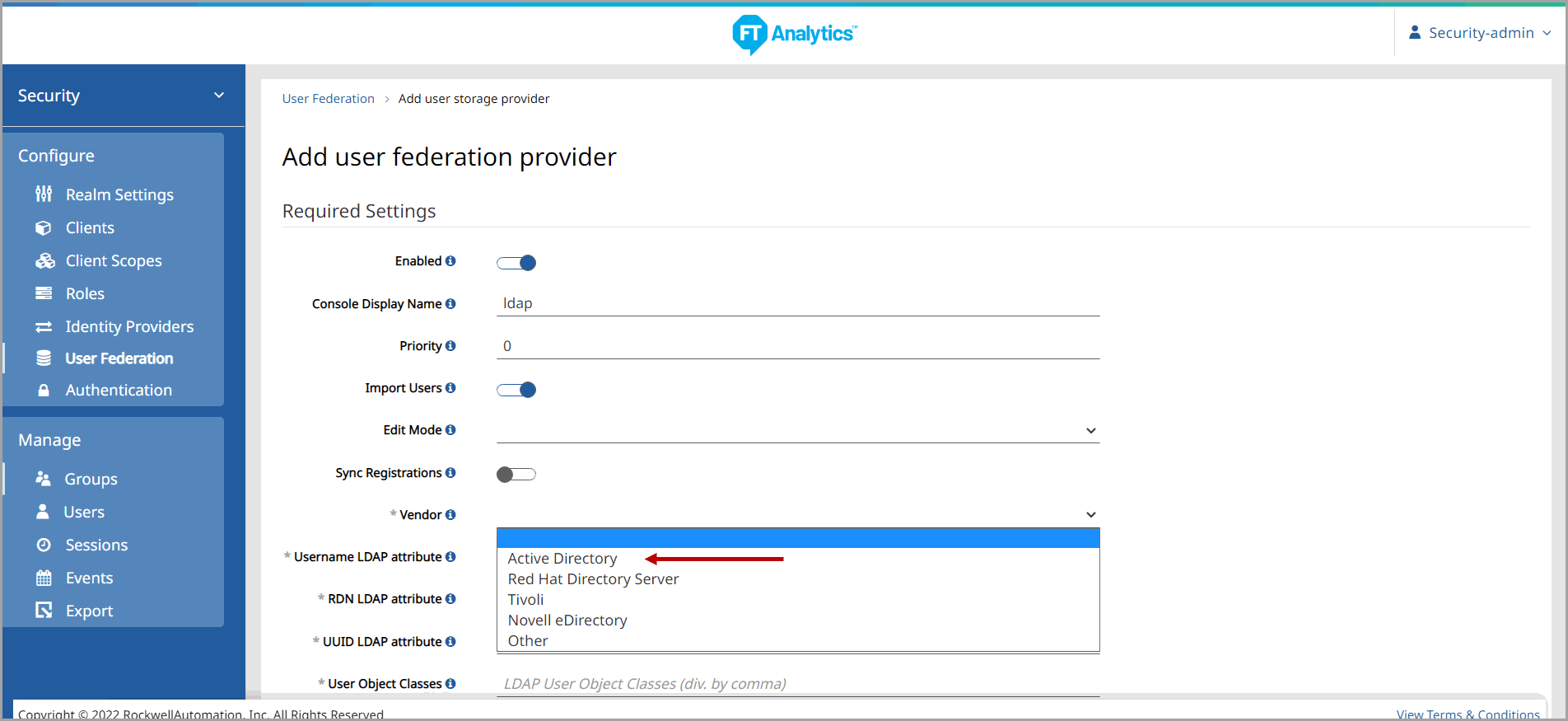Select Active Directory from vendor list

(562, 559)
